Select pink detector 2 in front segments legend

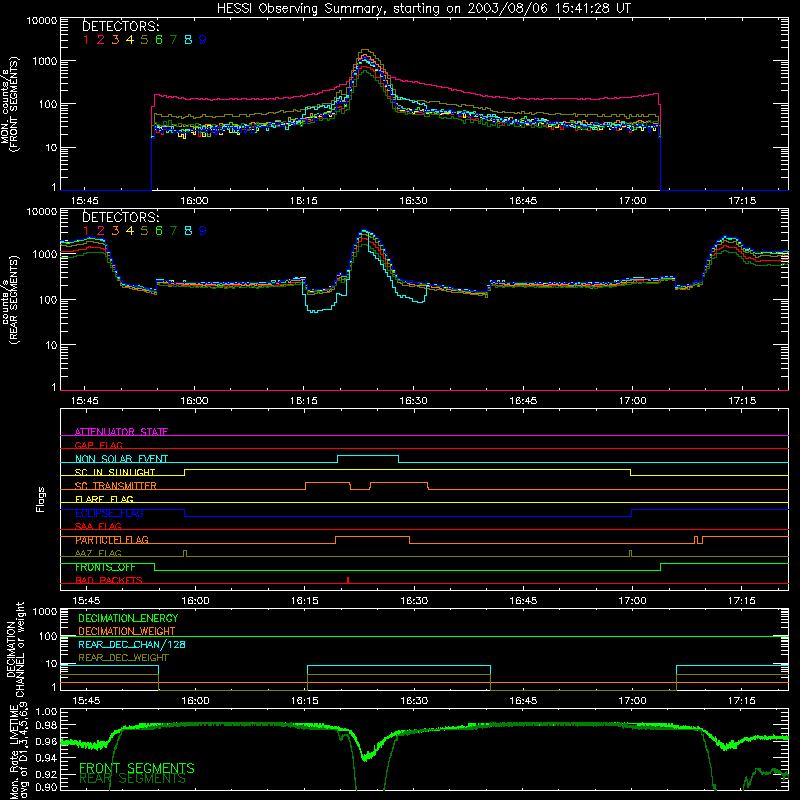pos(101,40)
